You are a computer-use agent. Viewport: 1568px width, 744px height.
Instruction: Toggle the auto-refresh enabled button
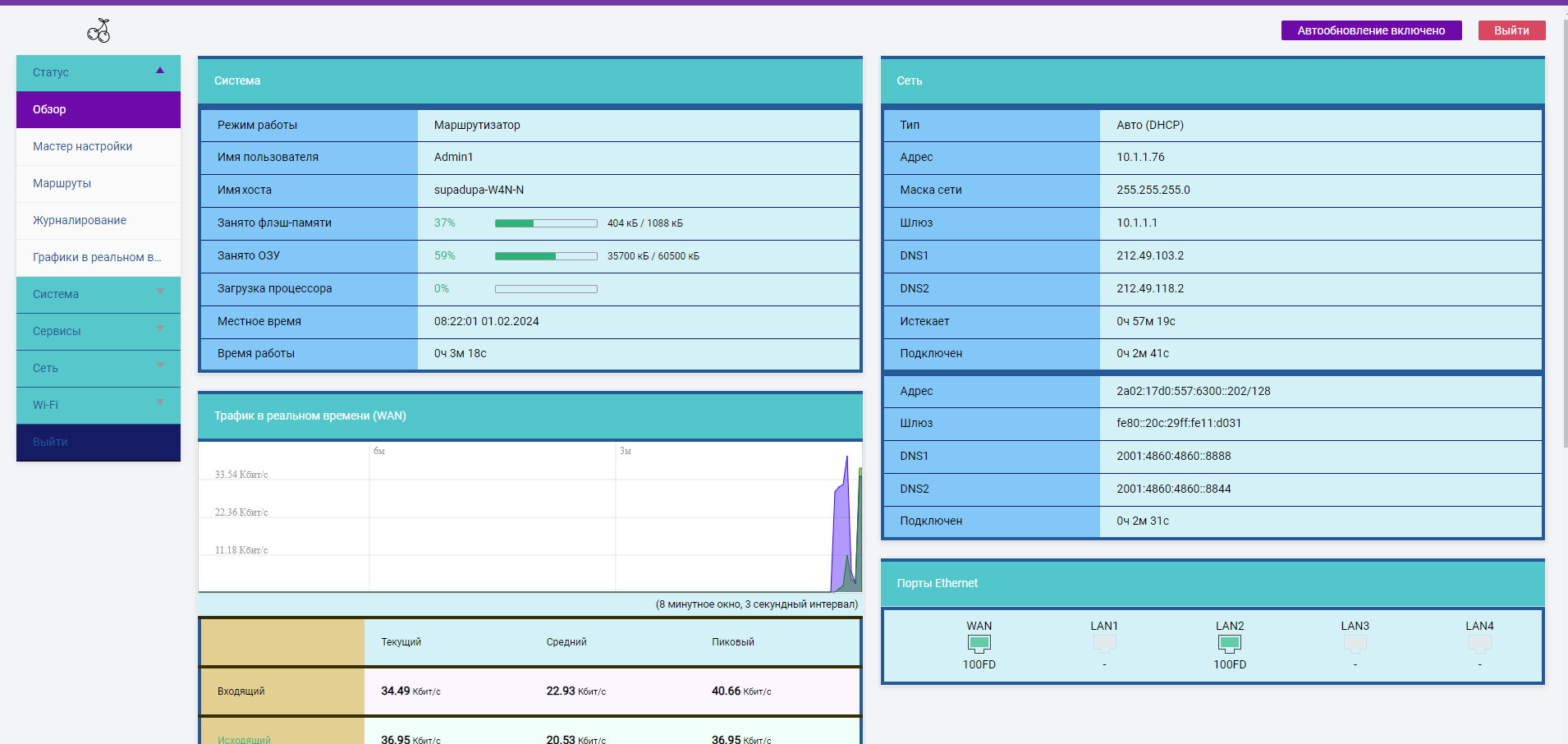click(1371, 30)
